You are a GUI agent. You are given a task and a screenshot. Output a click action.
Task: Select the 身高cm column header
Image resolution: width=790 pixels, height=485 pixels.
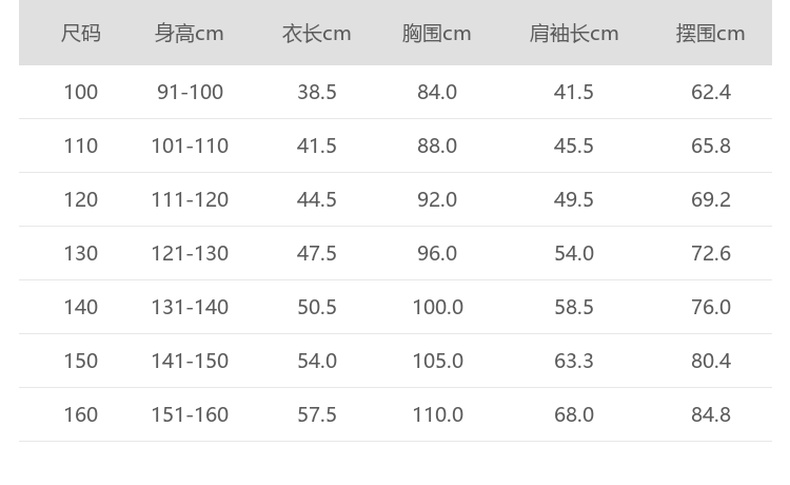pyautogui.click(x=189, y=34)
